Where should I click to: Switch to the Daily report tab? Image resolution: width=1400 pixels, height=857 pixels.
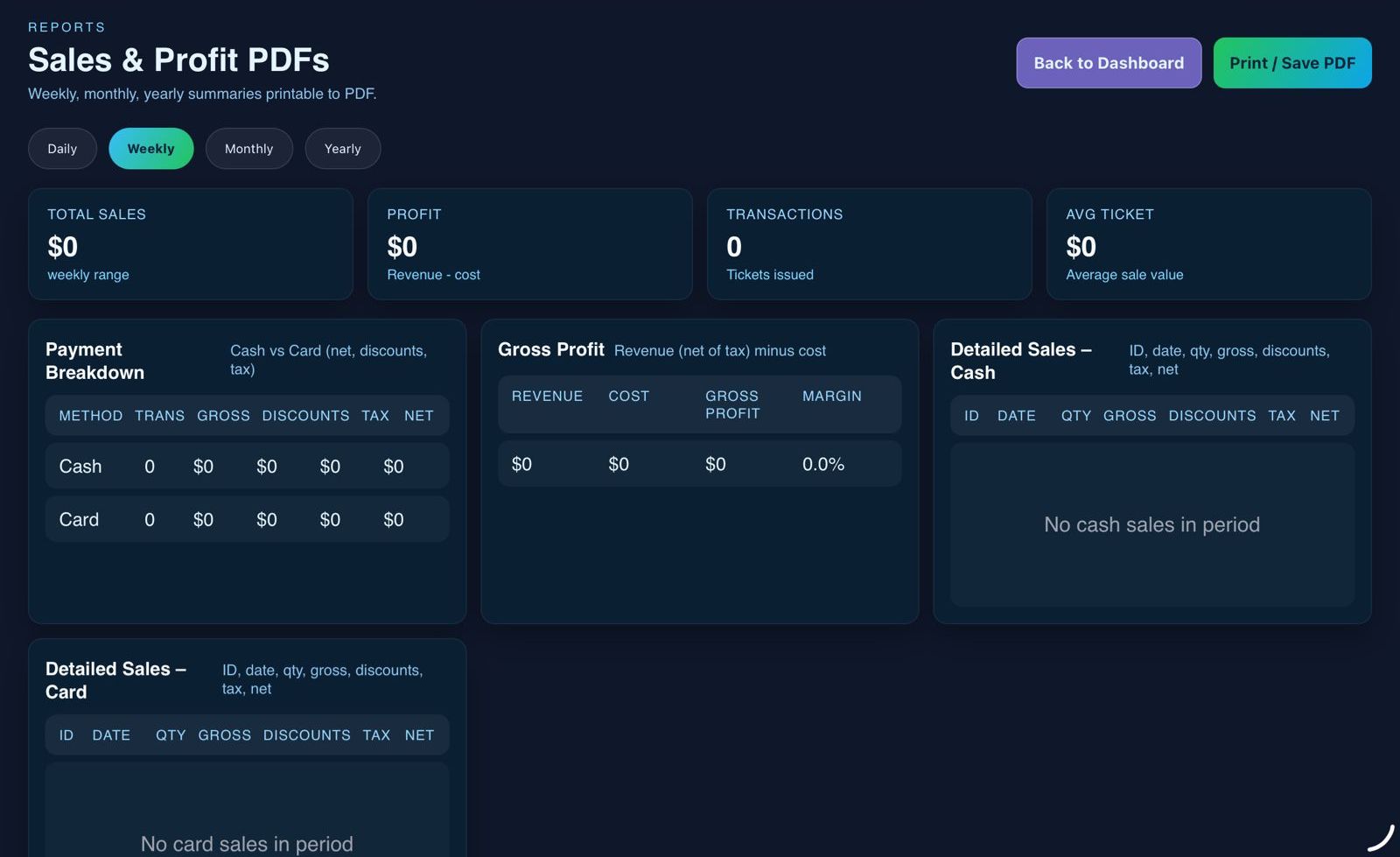[x=62, y=149]
